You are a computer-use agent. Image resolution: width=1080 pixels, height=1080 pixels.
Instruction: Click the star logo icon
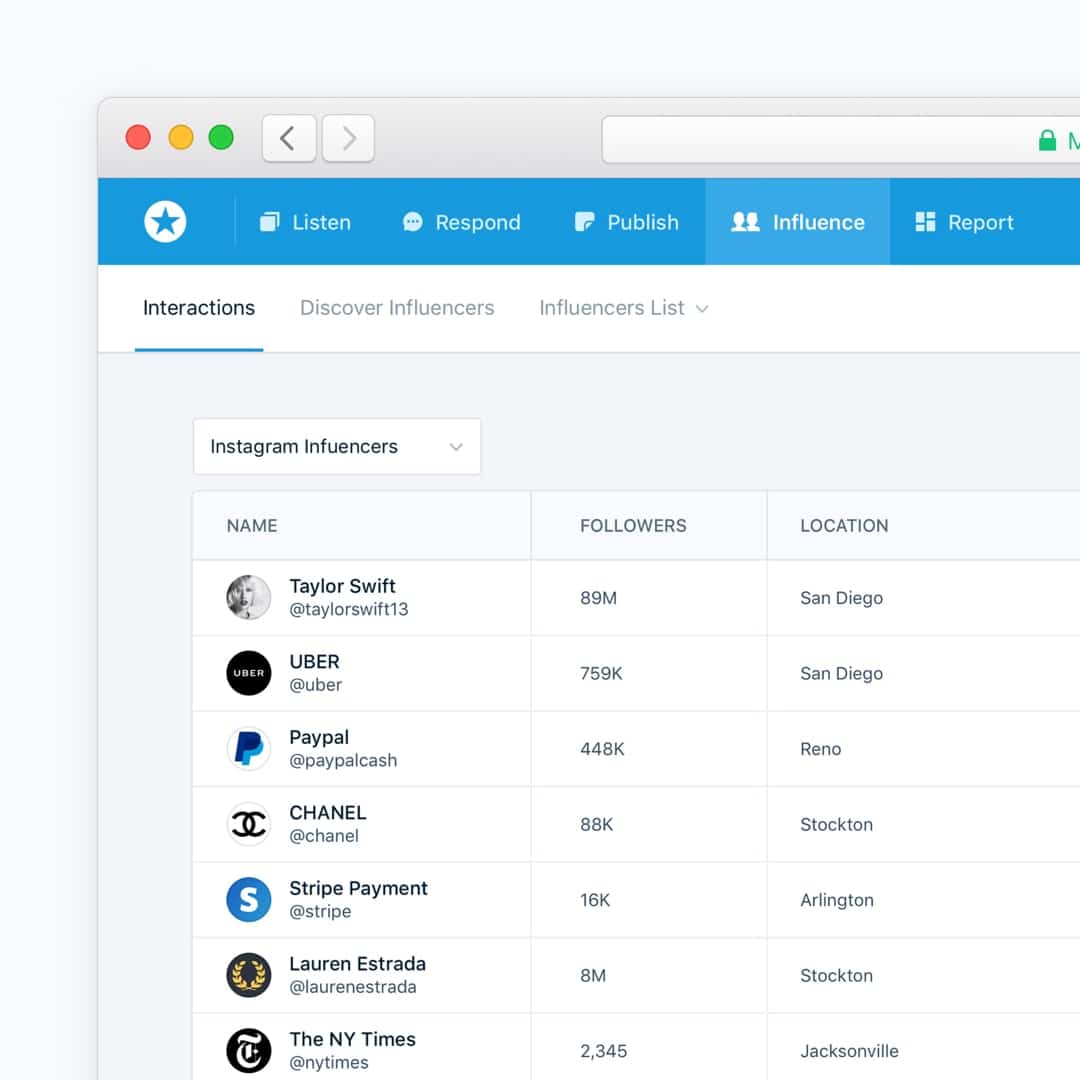click(x=165, y=222)
